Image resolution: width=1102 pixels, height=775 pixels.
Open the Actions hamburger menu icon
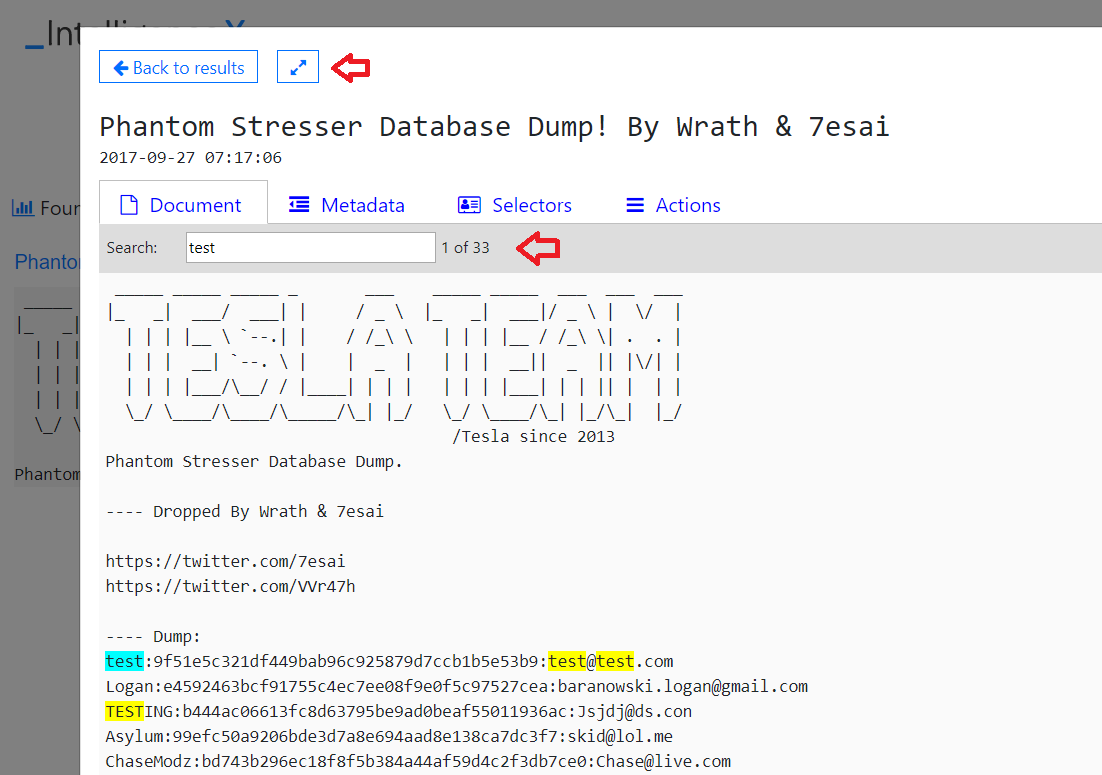634,205
